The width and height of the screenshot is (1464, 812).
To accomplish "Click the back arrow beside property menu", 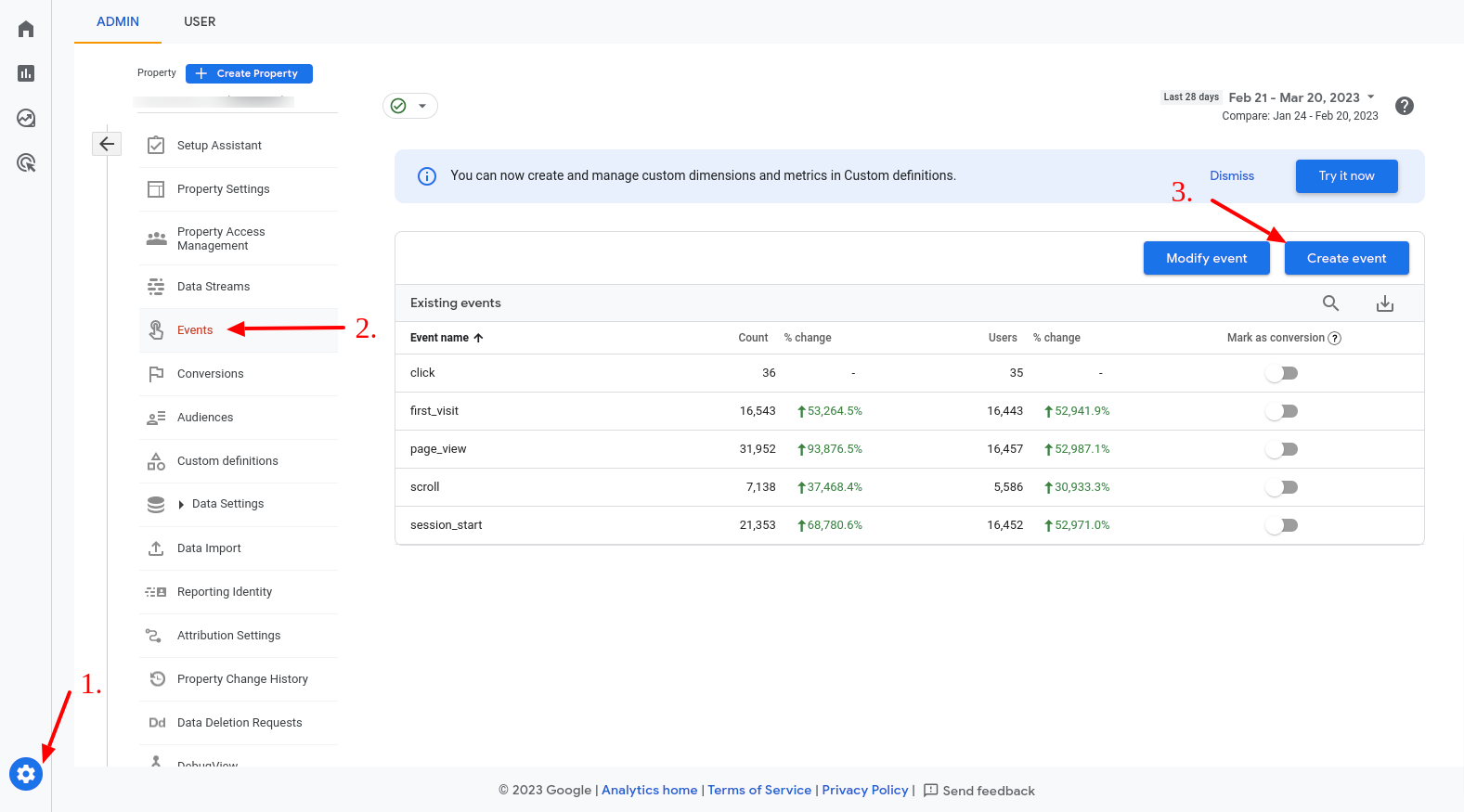I will tap(107, 144).
